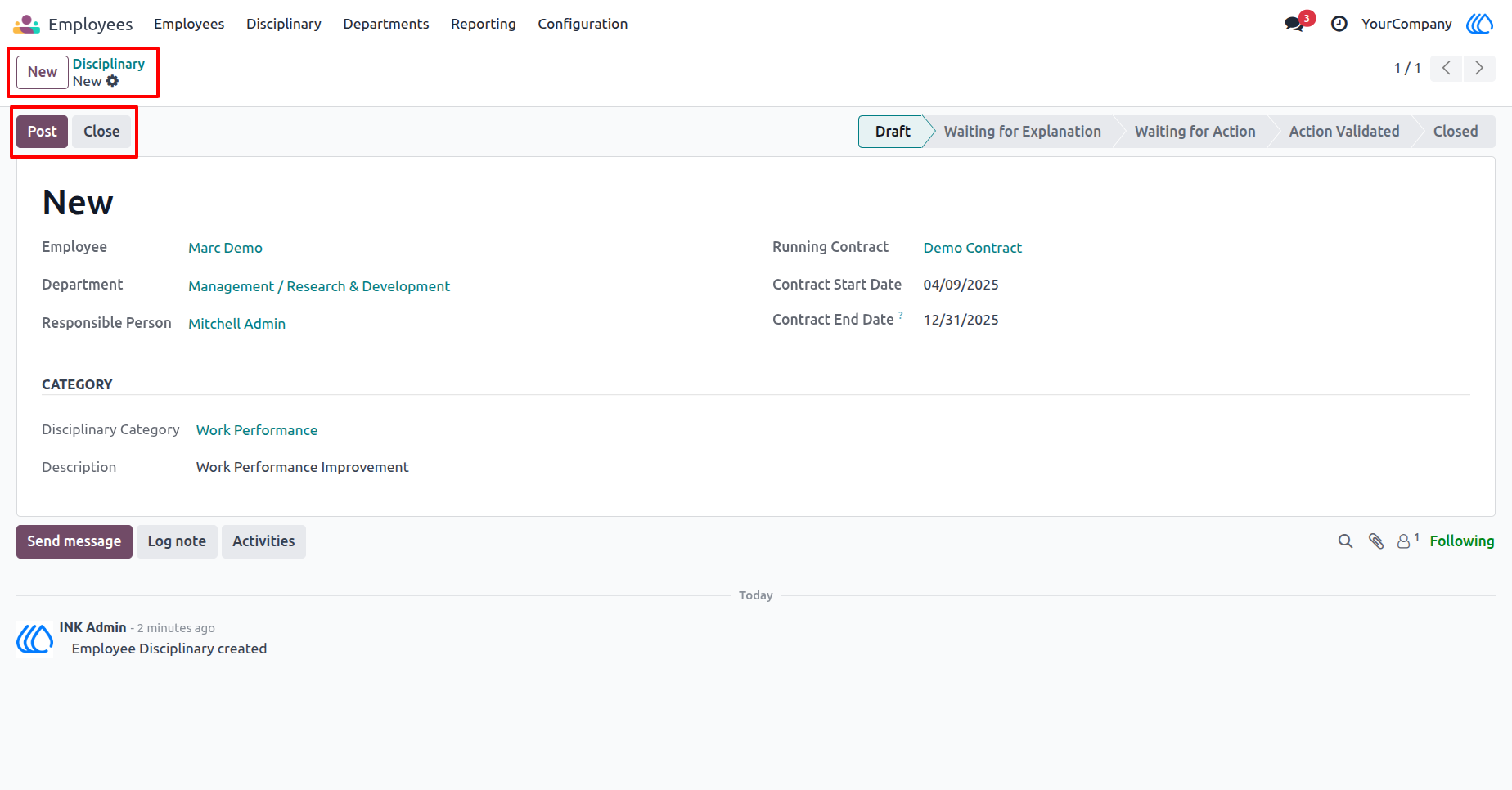The height and width of the screenshot is (790, 1512).
Task: Open the user menu avatar logo
Action: click(1479, 24)
